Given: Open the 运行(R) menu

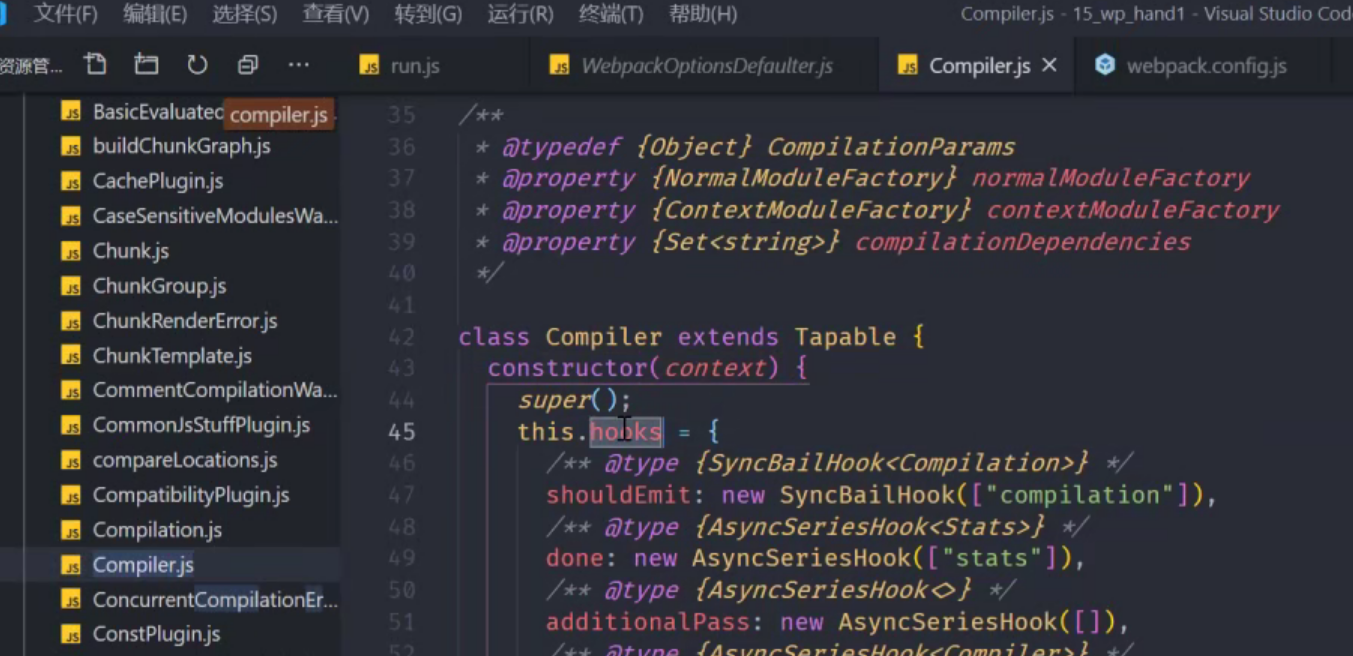Looking at the screenshot, I should click(x=520, y=14).
